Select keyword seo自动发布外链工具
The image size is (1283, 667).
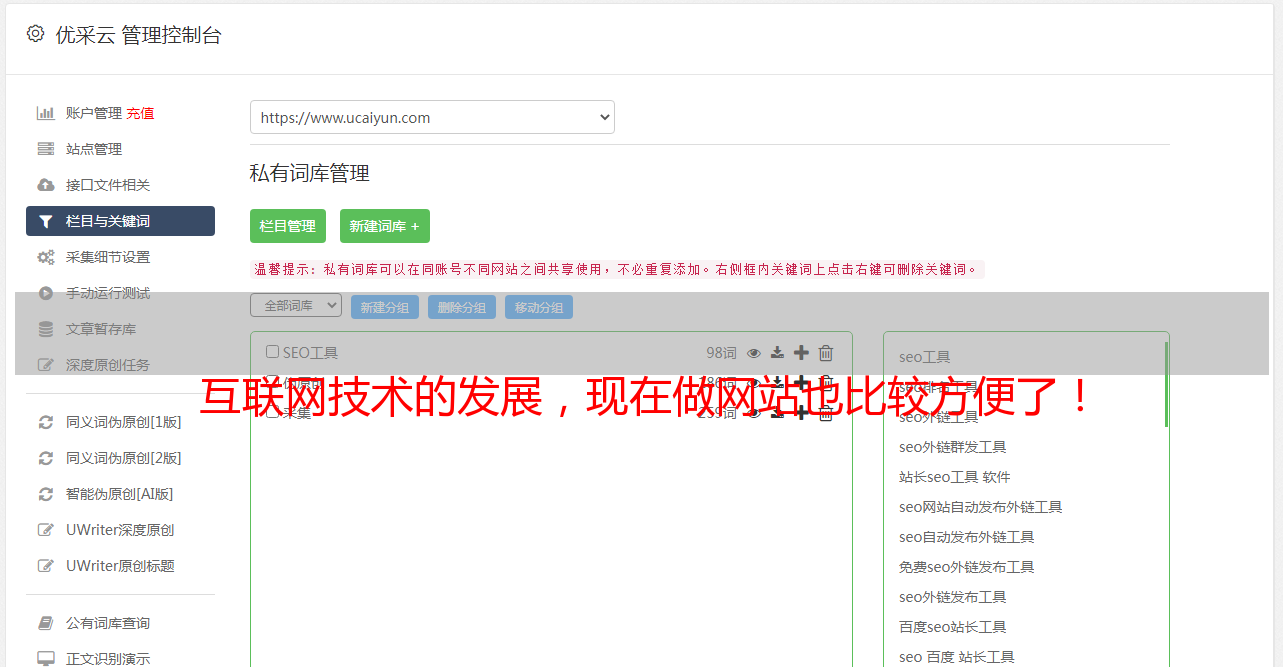[x=967, y=537]
